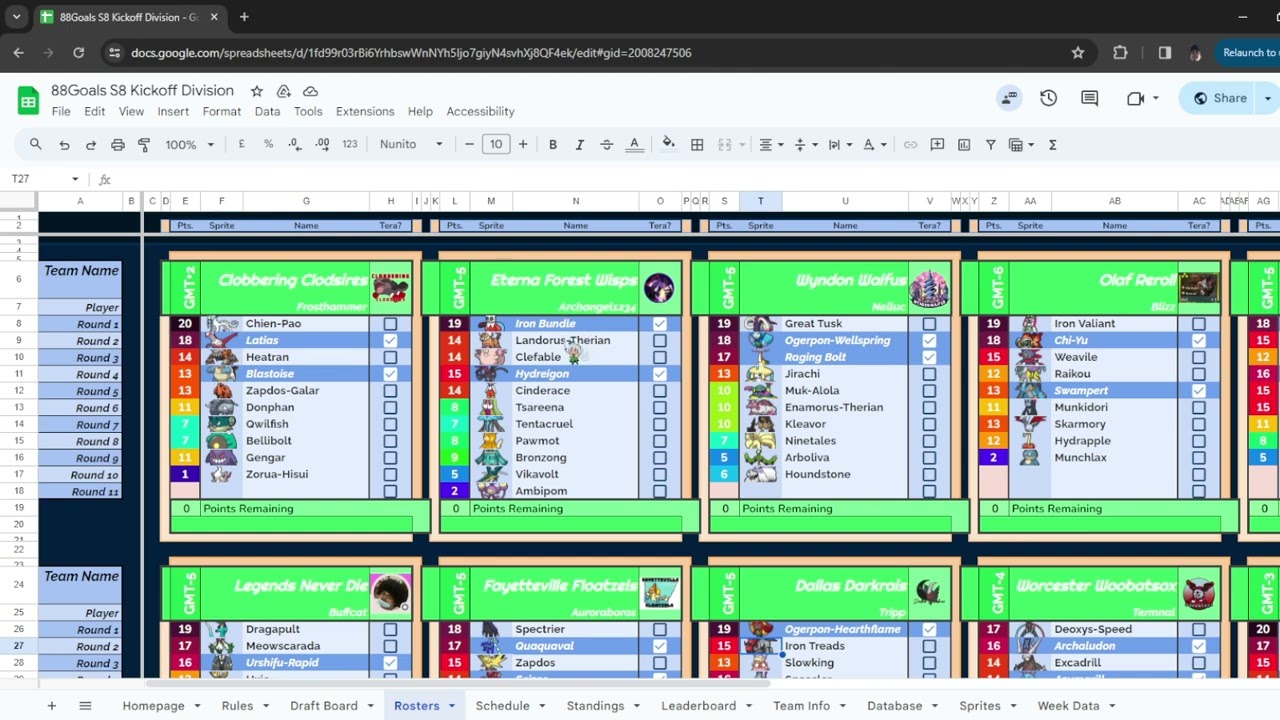Open the more number formats dropdown
Viewport: 1280px width, 720px height.
click(x=350, y=145)
